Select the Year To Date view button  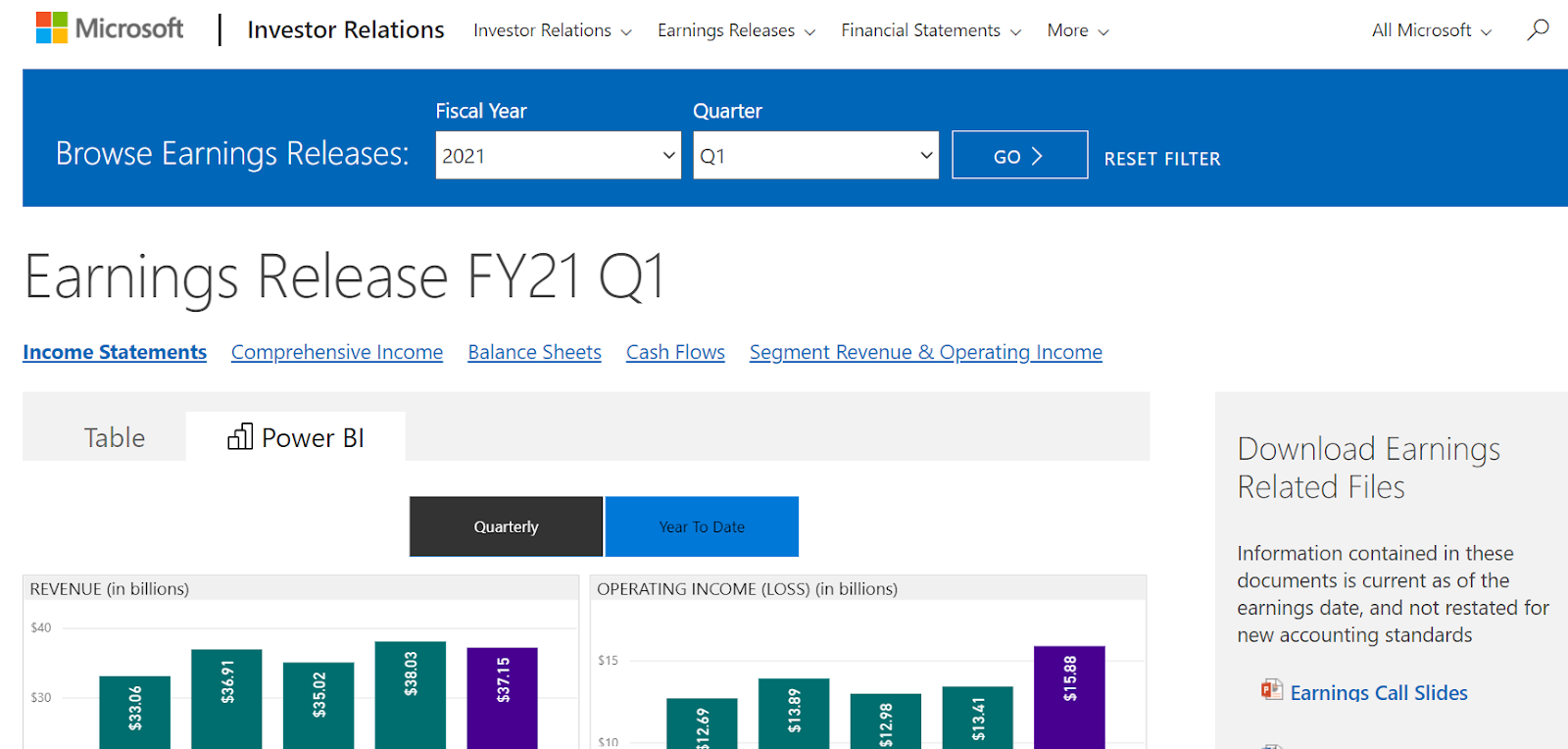702,526
